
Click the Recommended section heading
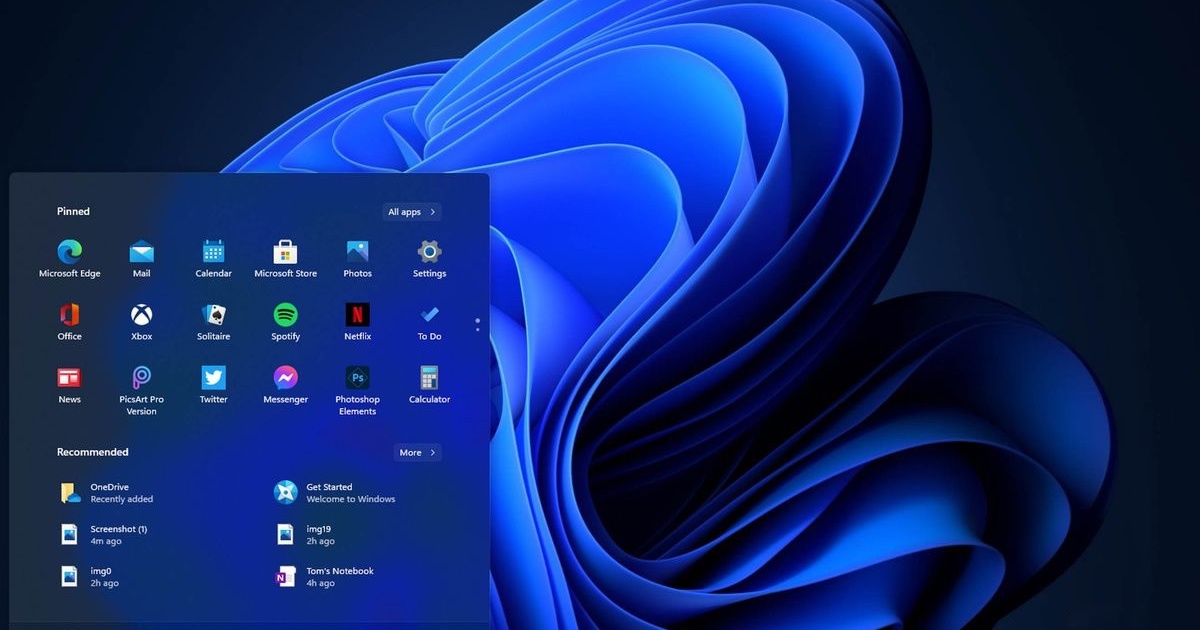pos(93,453)
